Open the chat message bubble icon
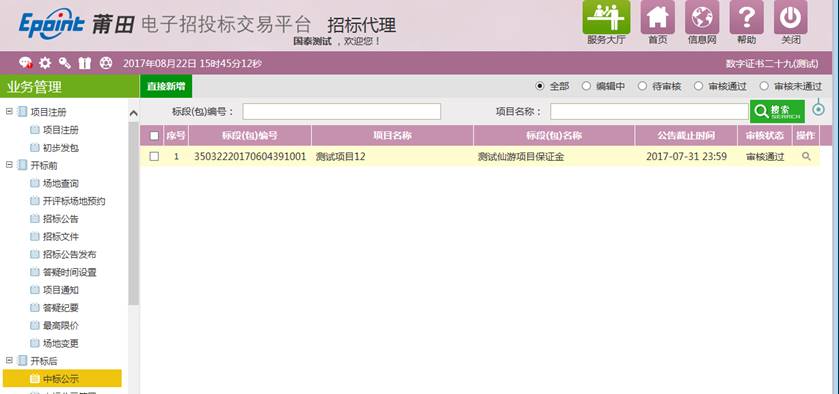The height and width of the screenshot is (394, 839). (26, 63)
